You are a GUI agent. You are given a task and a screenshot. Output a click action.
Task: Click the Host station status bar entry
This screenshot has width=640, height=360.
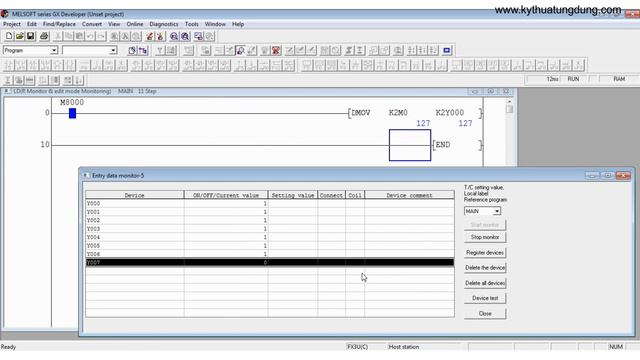click(404, 347)
